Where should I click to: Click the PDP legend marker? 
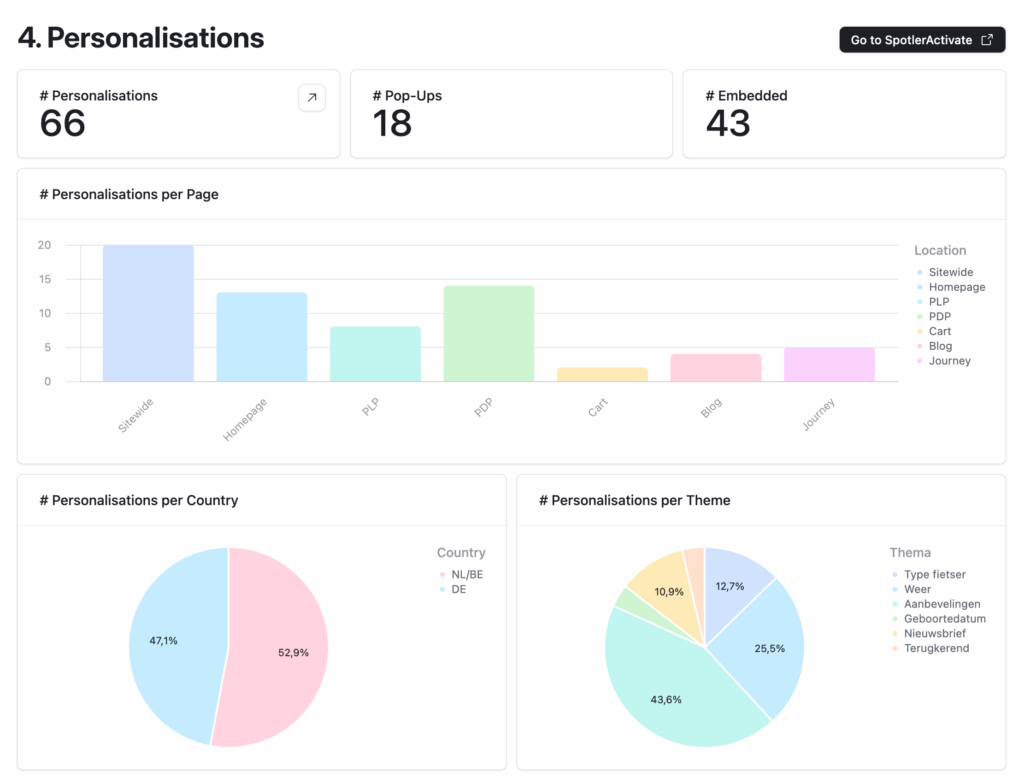921,316
